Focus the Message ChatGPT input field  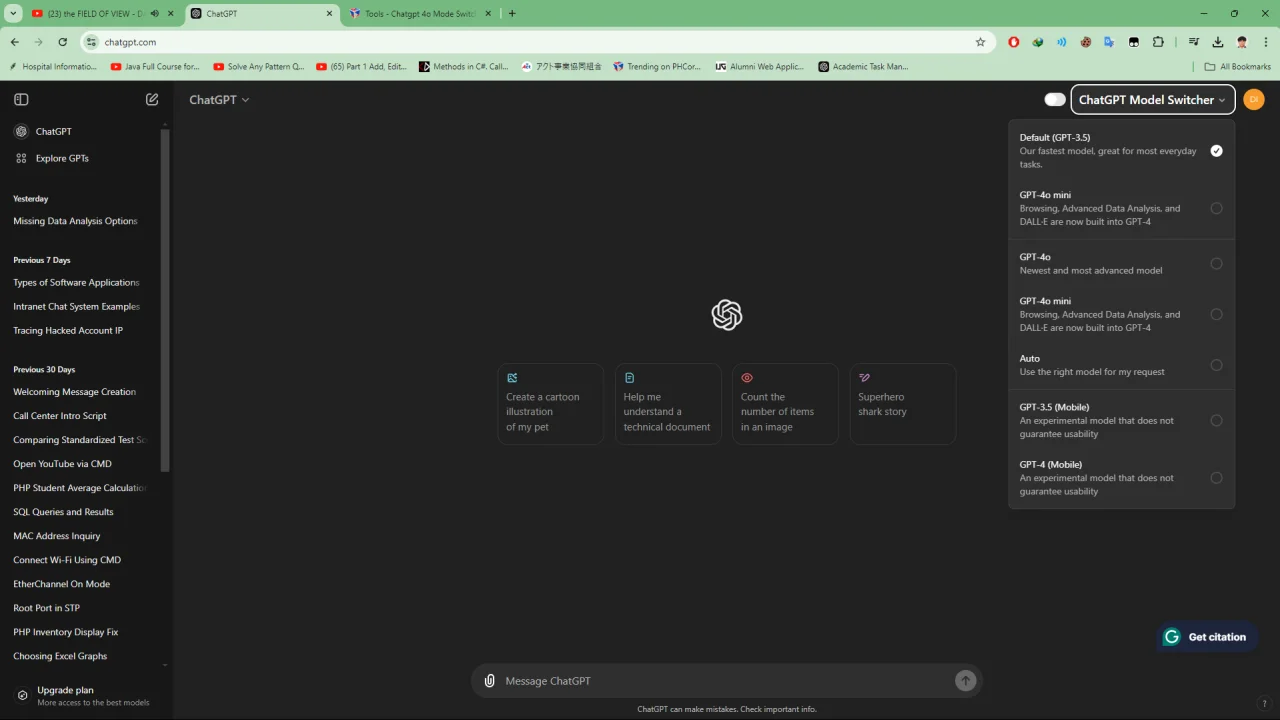727,681
